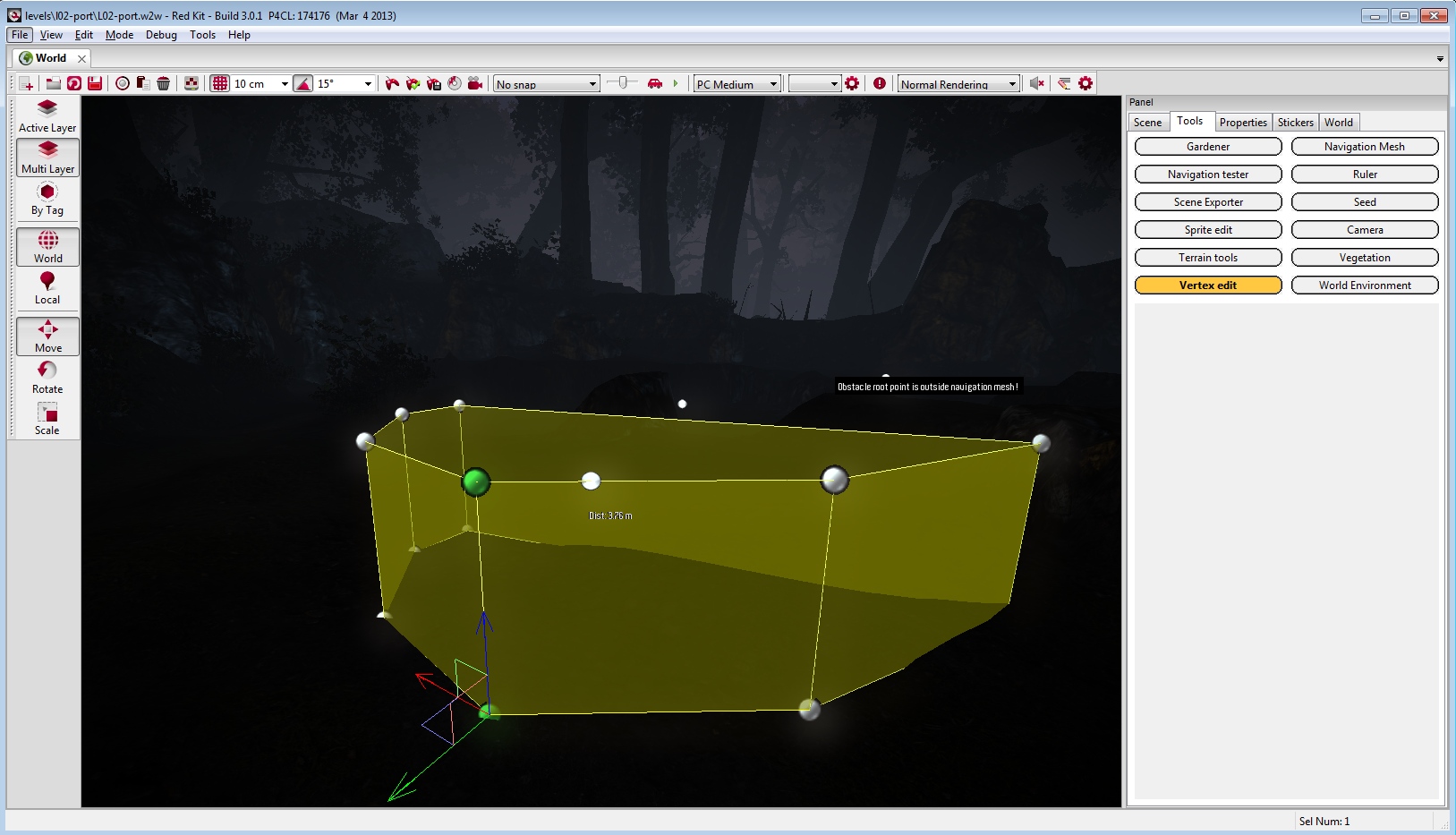Toggle rotation angle snapping icon

click(303, 83)
